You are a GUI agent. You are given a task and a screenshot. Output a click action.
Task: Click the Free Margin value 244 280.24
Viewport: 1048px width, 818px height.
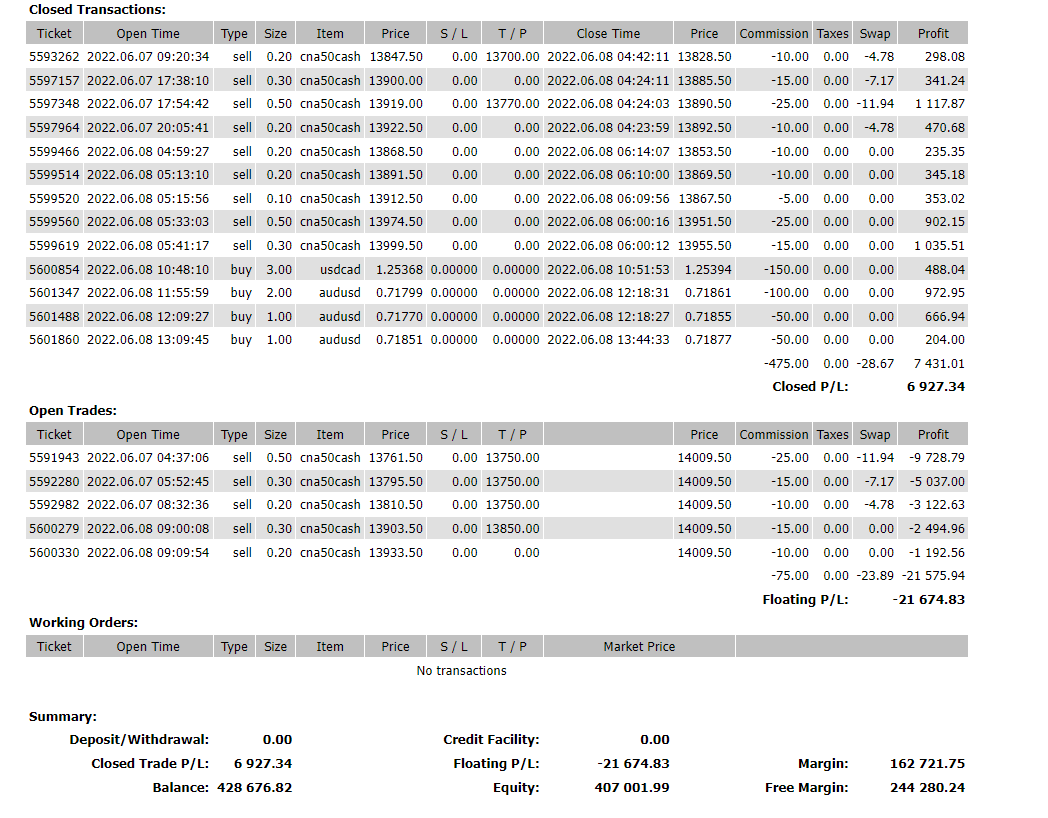[927, 787]
